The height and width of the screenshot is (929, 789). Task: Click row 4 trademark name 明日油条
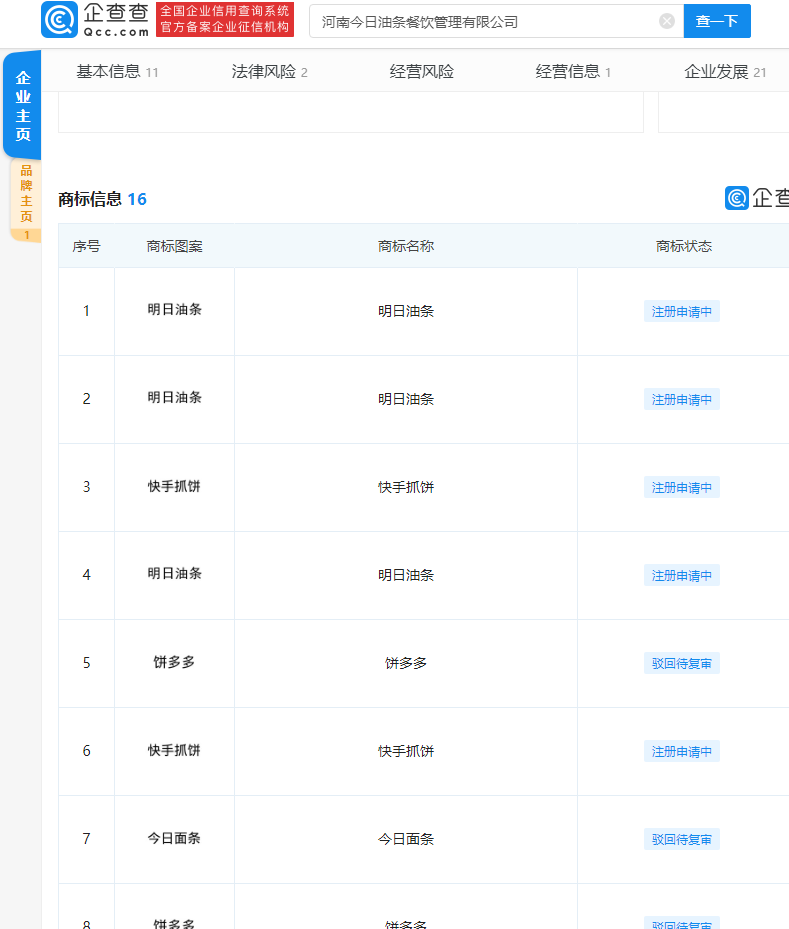coord(406,575)
